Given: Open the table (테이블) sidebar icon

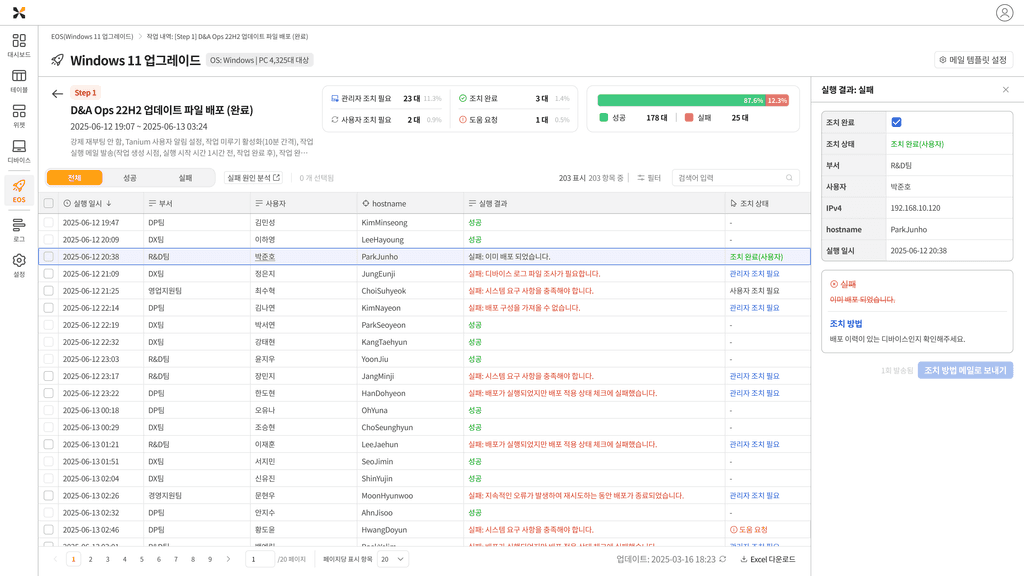Looking at the screenshot, I should point(19,81).
